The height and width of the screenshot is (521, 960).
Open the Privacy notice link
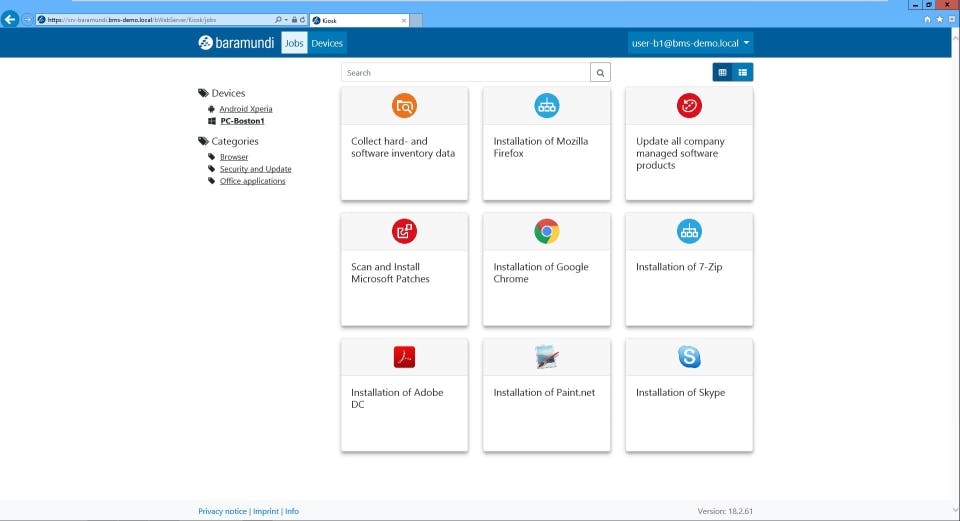pos(222,511)
